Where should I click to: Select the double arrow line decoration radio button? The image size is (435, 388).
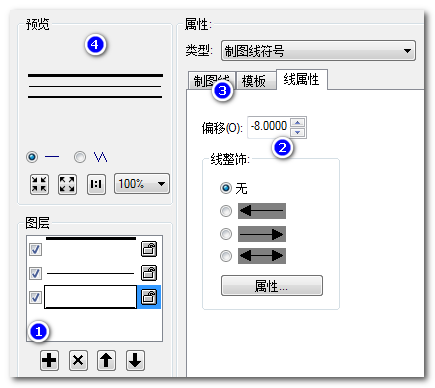(226, 256)
